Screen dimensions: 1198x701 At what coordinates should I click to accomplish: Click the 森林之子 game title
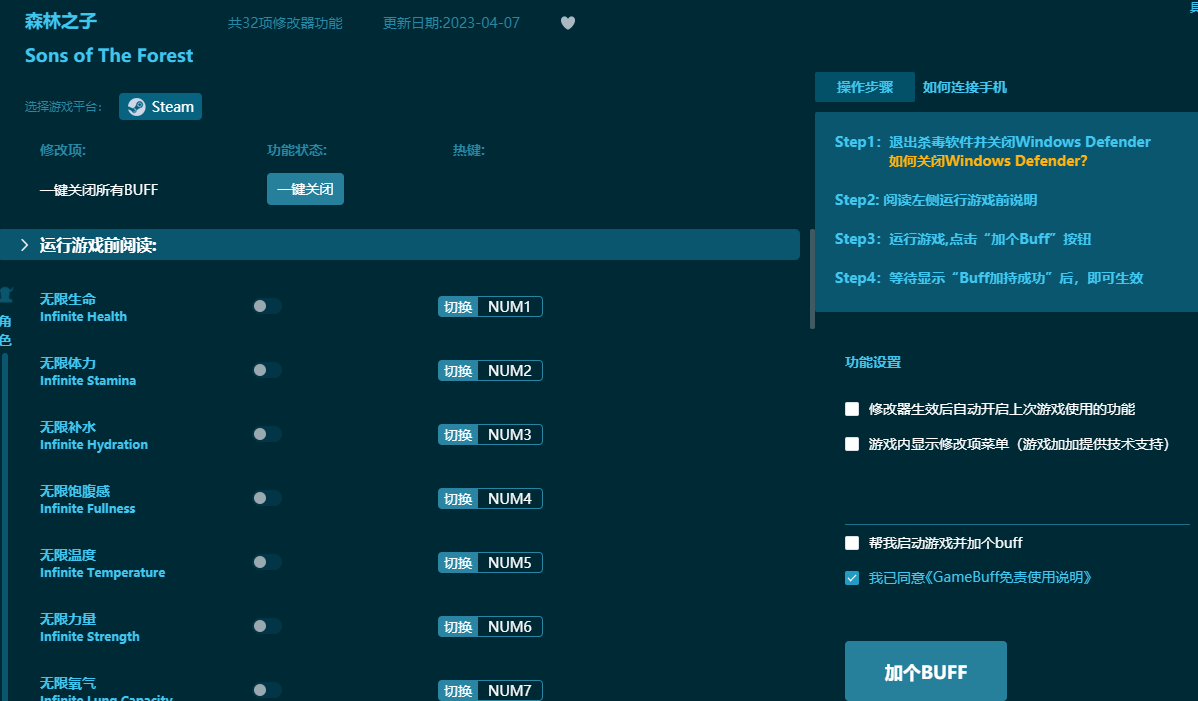pos(61,21)
